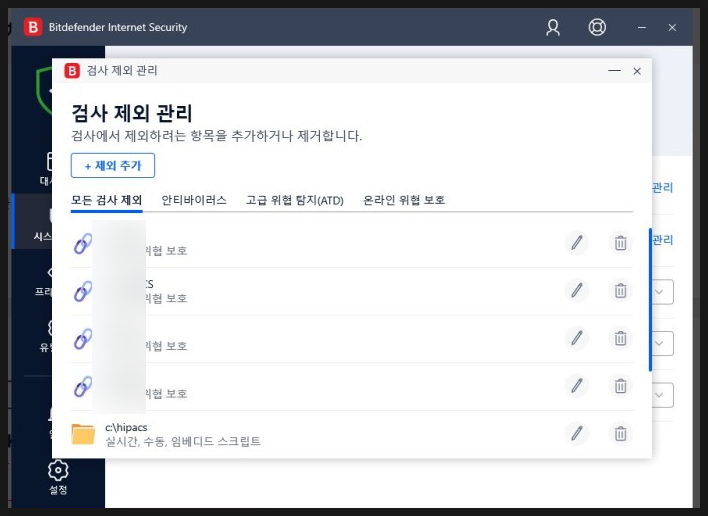
Task: Delete the c:\hipacs folder exclusion
Action: tap(620, 433)
